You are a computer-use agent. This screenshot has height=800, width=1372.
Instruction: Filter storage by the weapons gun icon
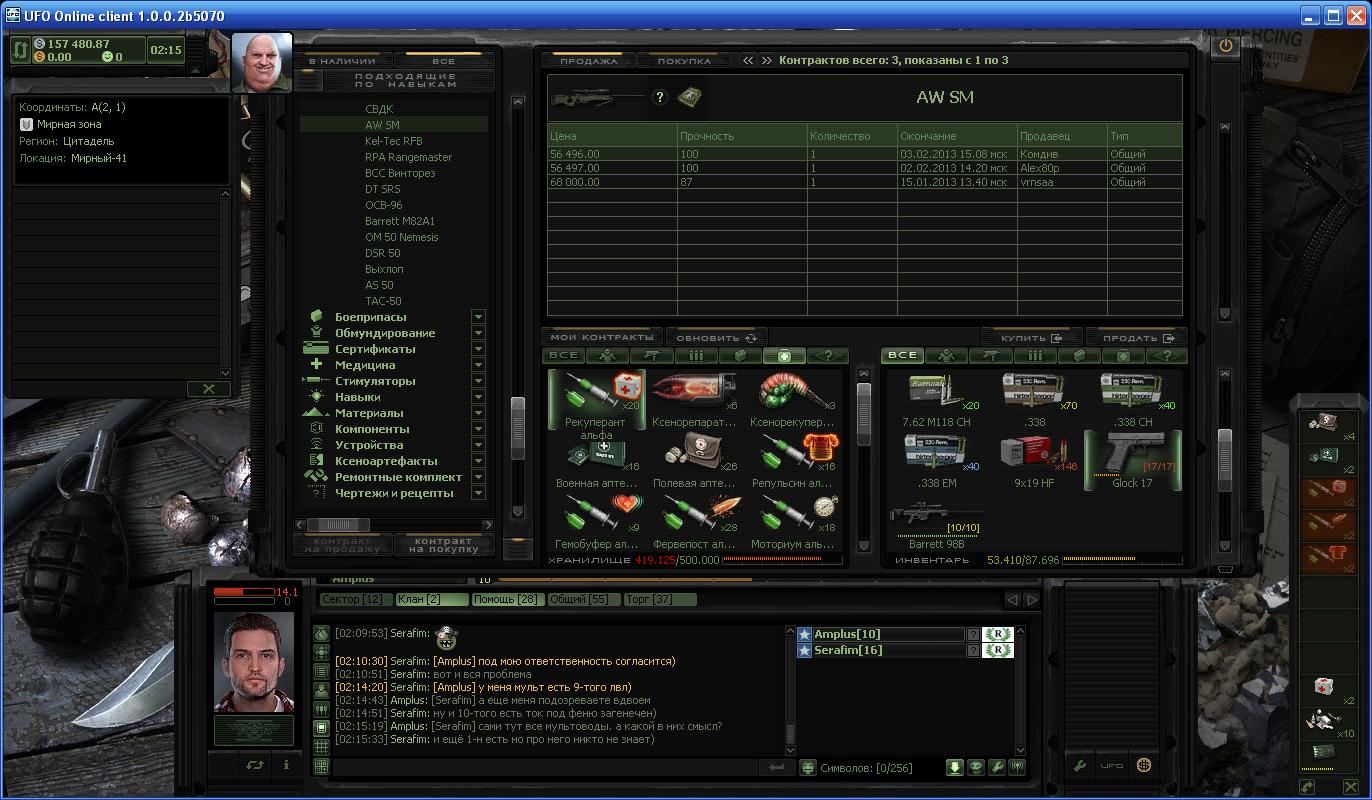coord(652,355)
